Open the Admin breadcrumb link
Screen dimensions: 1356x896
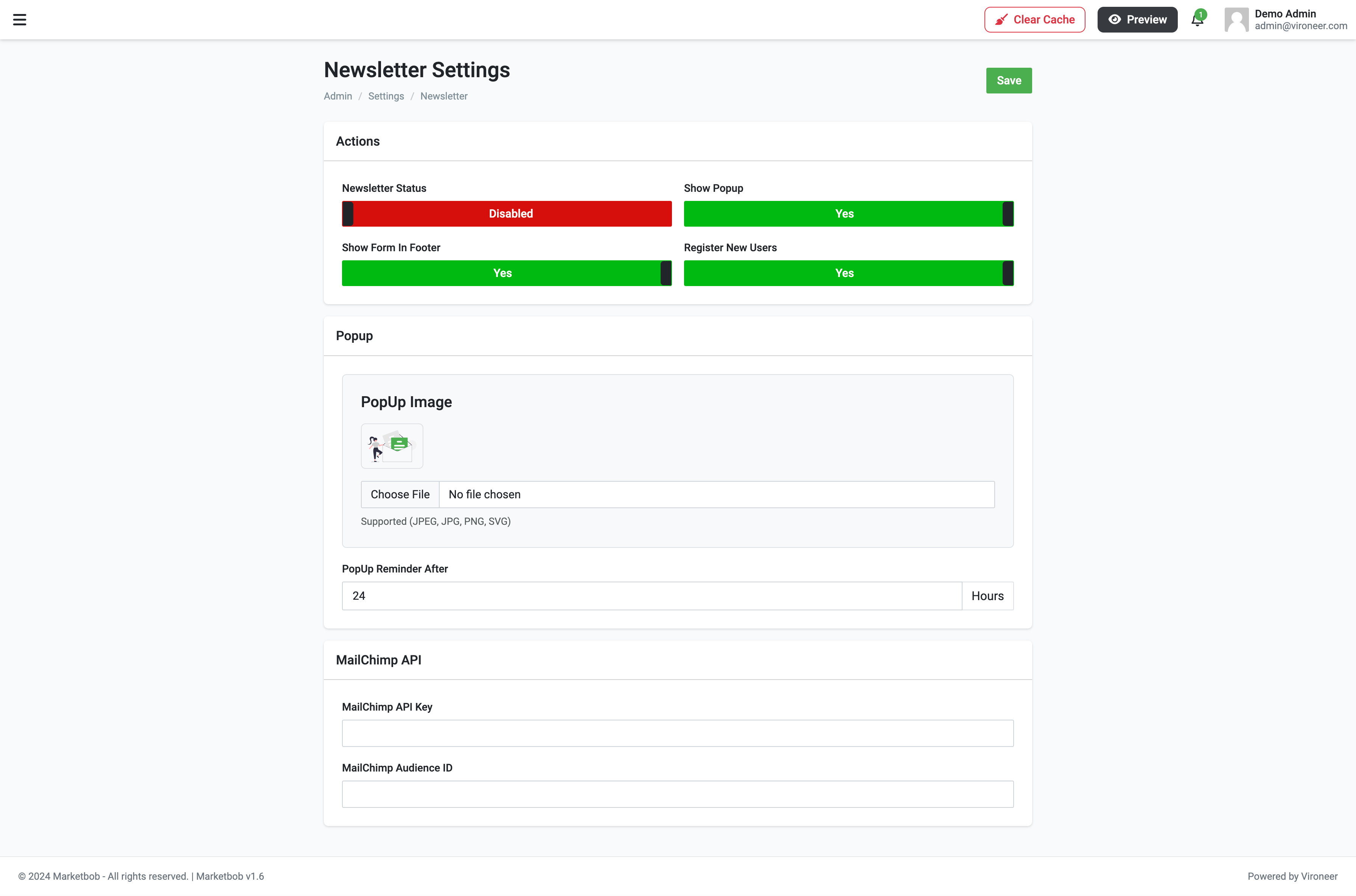point(338,96)
